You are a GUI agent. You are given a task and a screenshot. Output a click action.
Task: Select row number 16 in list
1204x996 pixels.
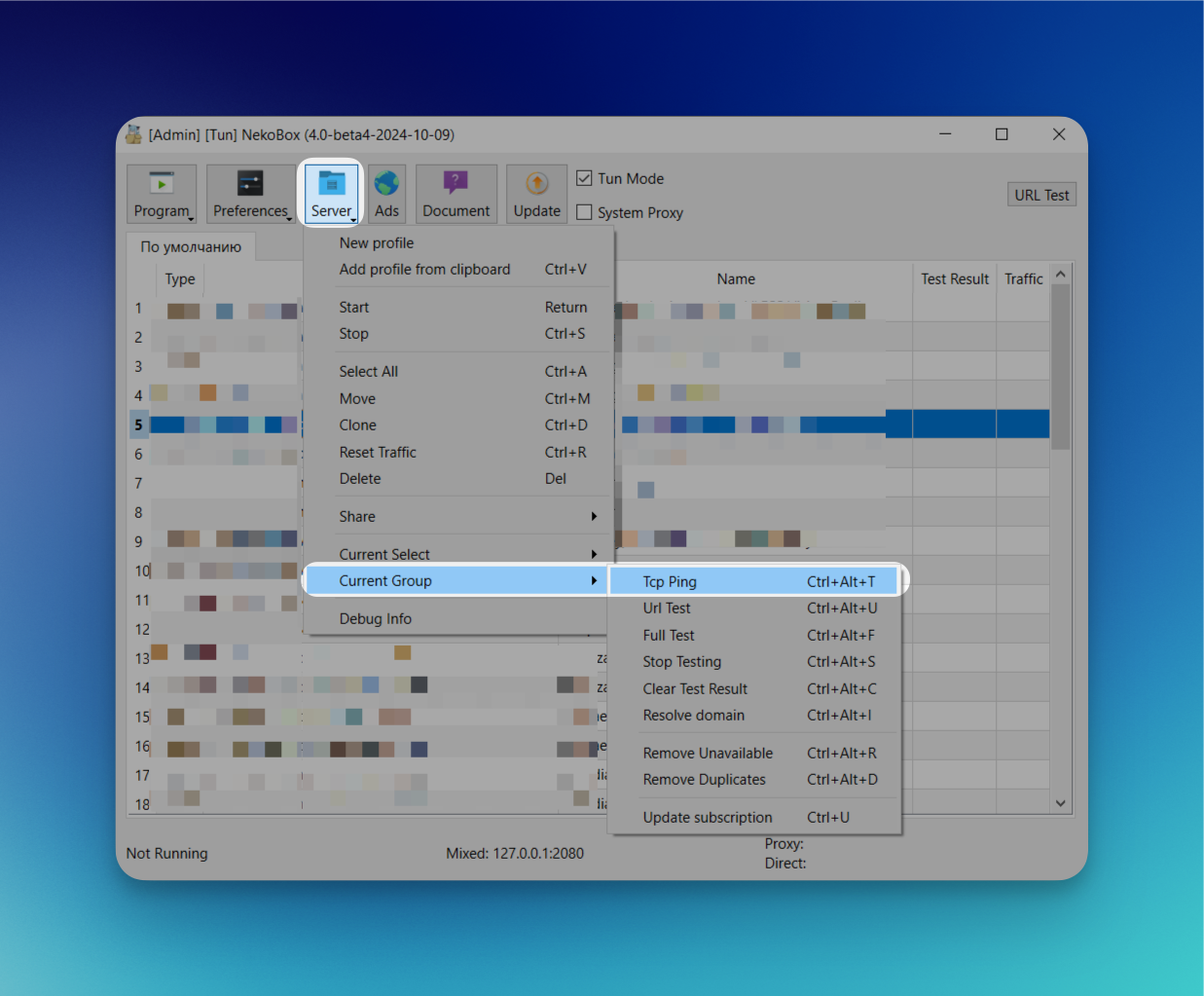[x=141, y=746]
